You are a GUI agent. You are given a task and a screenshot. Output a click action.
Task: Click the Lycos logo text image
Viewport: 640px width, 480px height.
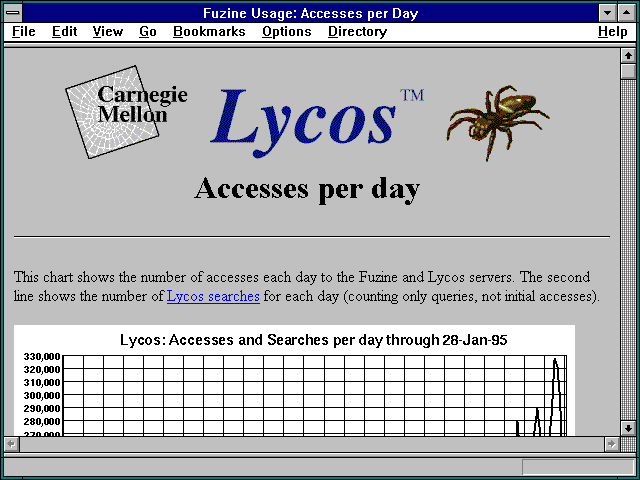pyautogui.click(x=317, y=121)
